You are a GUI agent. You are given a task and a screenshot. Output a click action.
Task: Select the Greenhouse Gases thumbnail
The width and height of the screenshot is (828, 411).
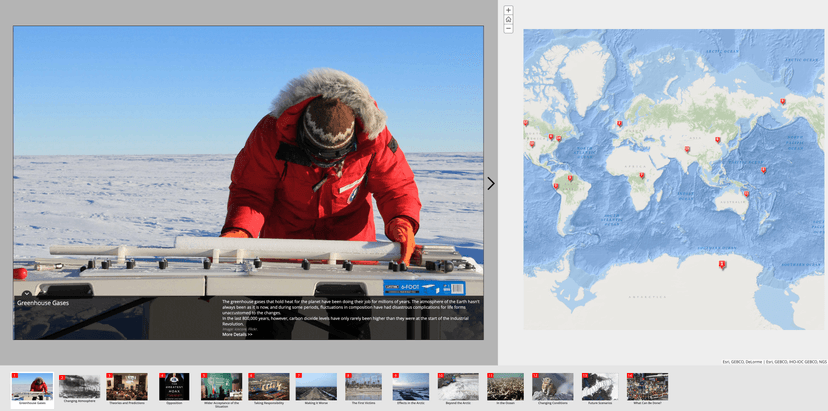click(31, 387)
